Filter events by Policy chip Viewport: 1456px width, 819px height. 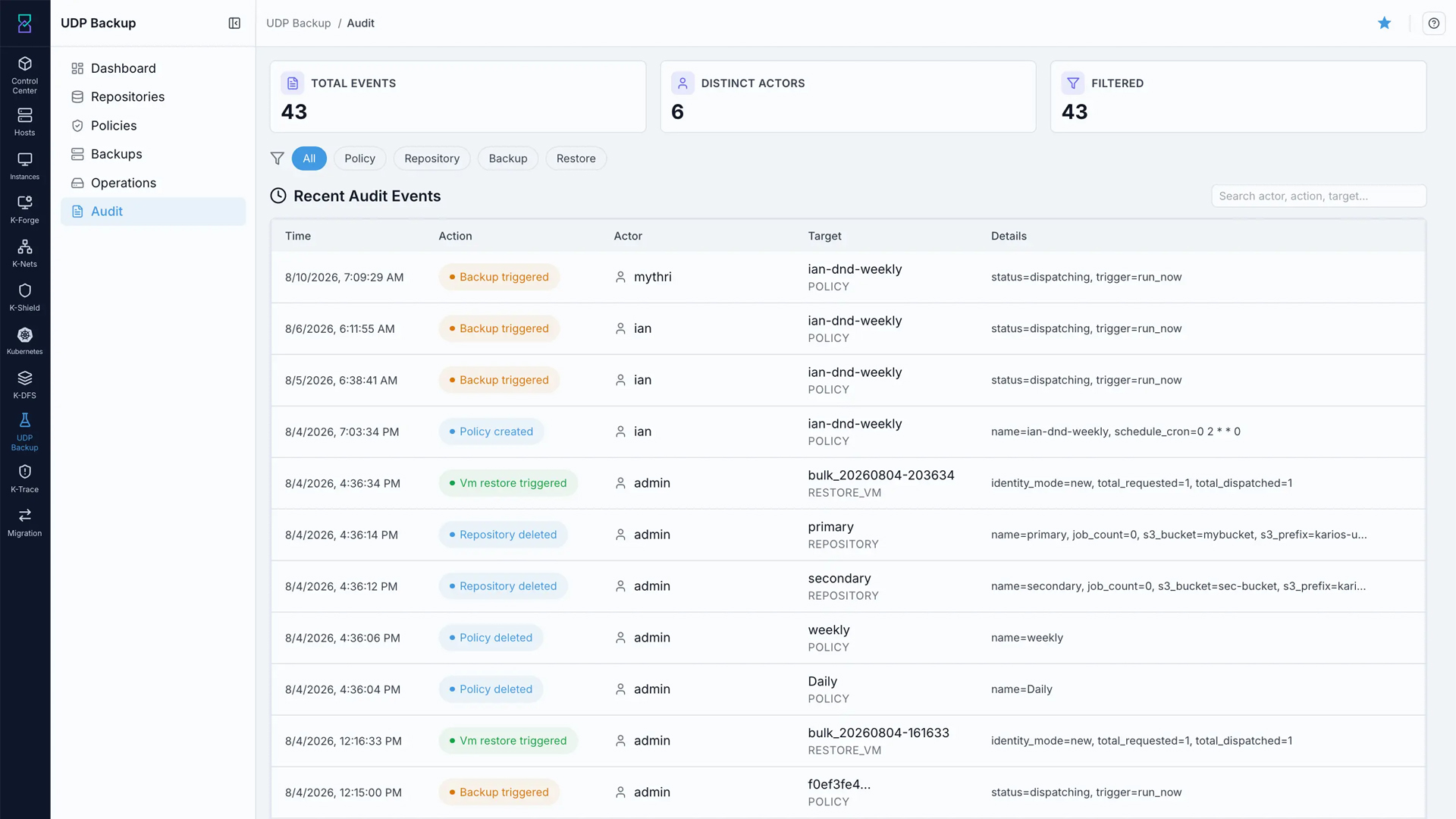click(359, 158)
